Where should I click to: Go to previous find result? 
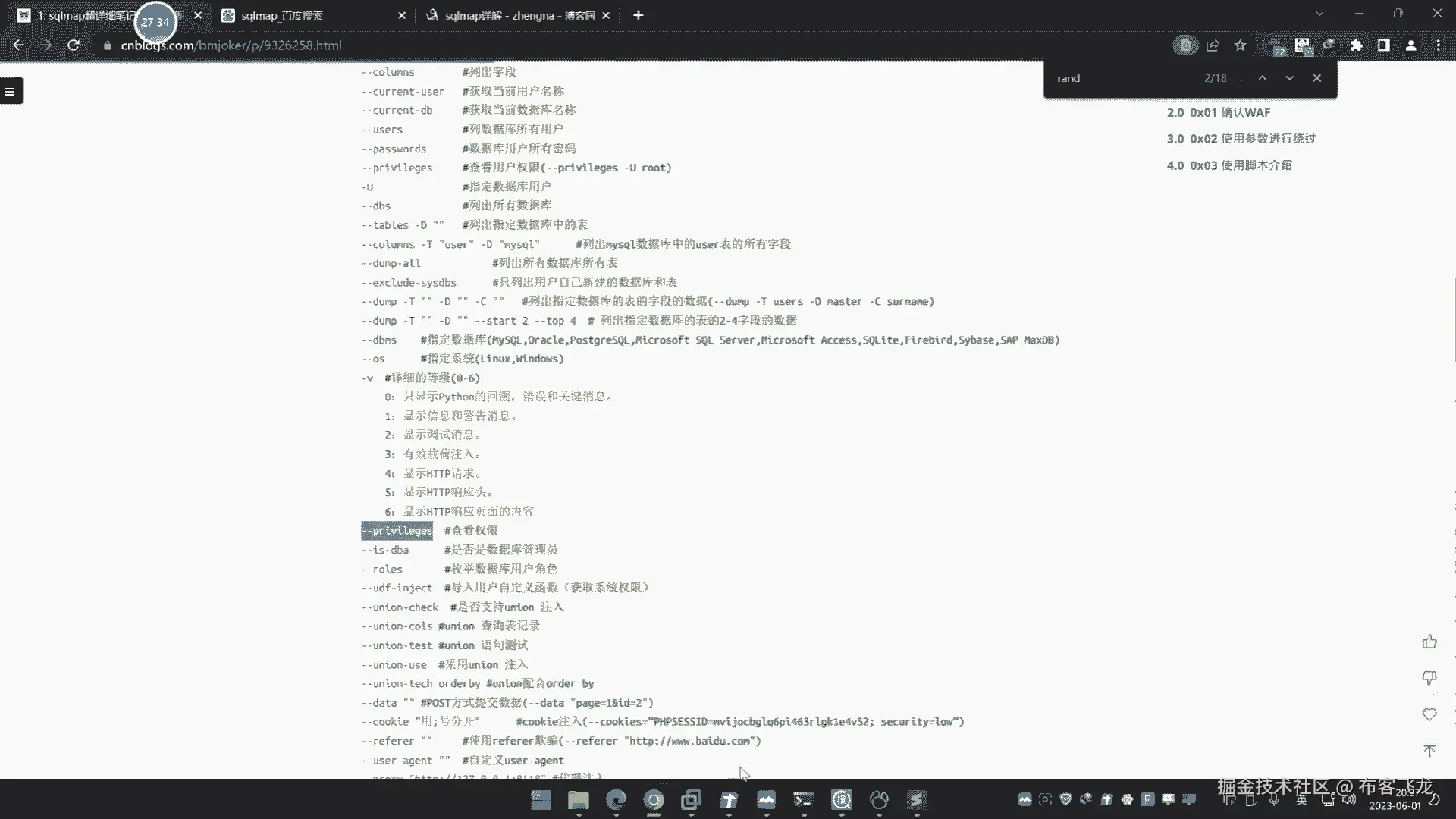pyautogui.click(x=1262, y=78)
